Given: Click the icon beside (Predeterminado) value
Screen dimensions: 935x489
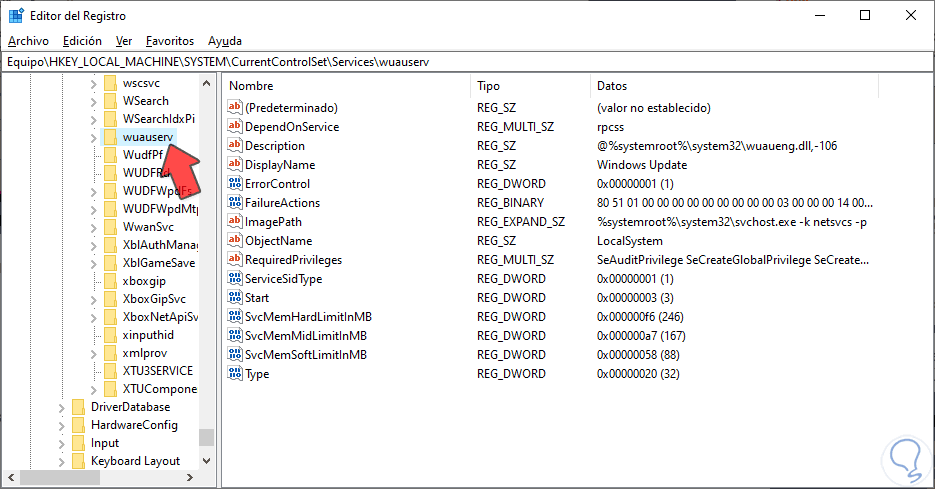Looking at the screenshot, I should [236, 108].
